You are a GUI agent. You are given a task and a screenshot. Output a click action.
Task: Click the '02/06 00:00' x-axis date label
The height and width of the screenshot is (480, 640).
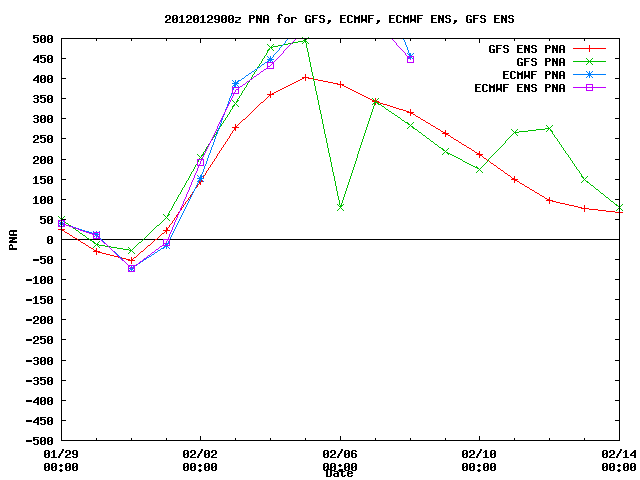click(x=340, y=460)
